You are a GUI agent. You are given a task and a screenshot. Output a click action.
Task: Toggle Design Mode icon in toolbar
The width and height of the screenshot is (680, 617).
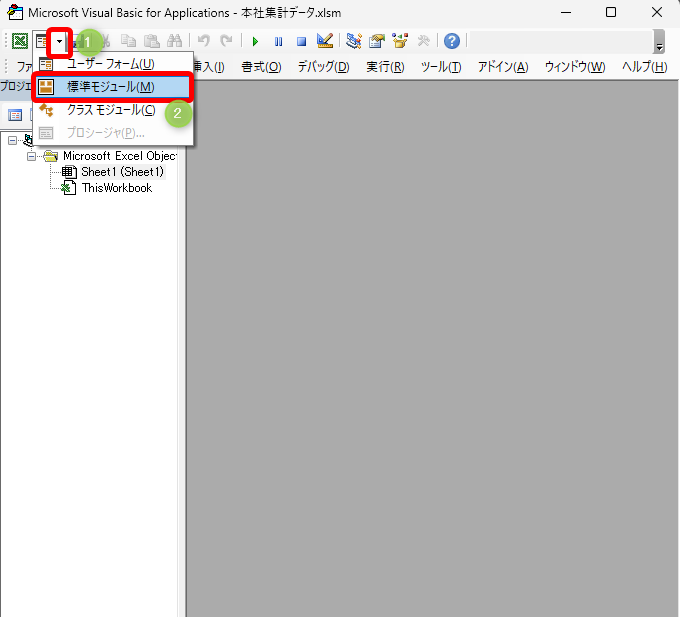325,41
